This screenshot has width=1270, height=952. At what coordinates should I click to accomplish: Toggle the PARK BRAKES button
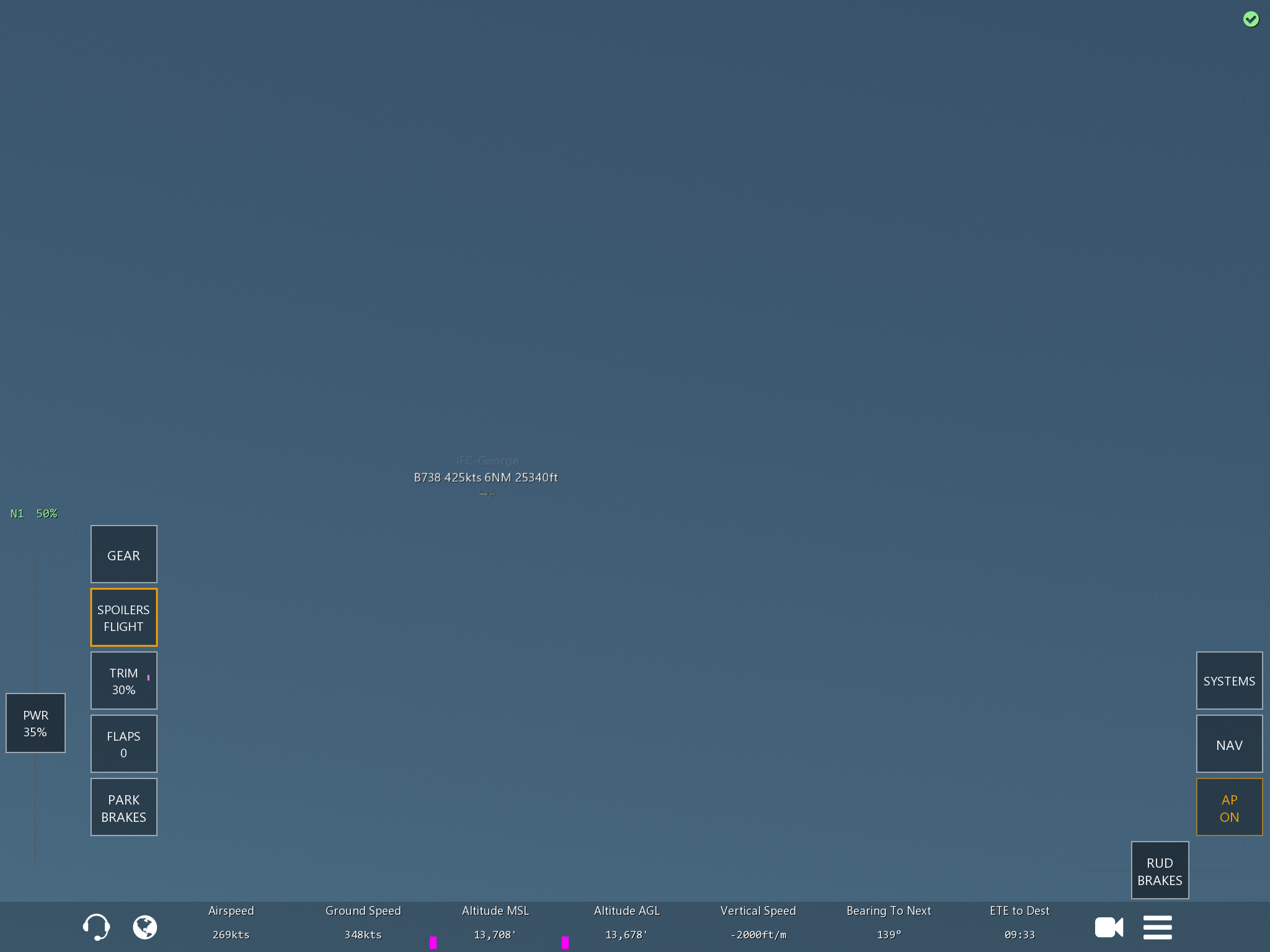click(123, 808)
